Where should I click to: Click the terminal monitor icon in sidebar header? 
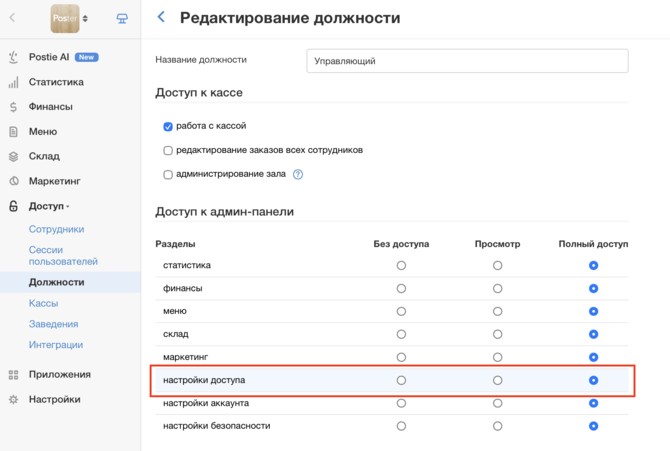122,18
